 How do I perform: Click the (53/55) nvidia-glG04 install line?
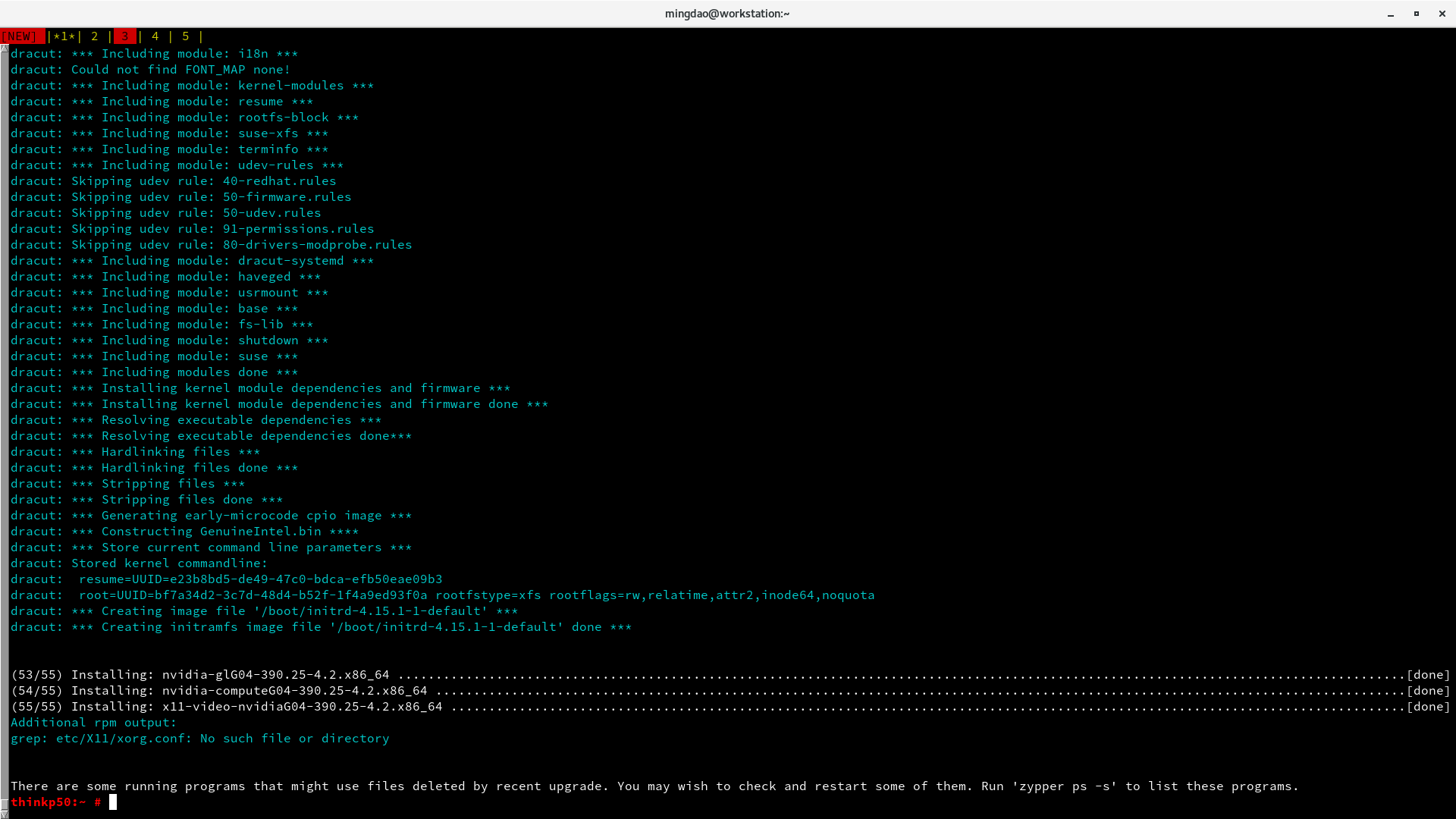click(730, 675)
